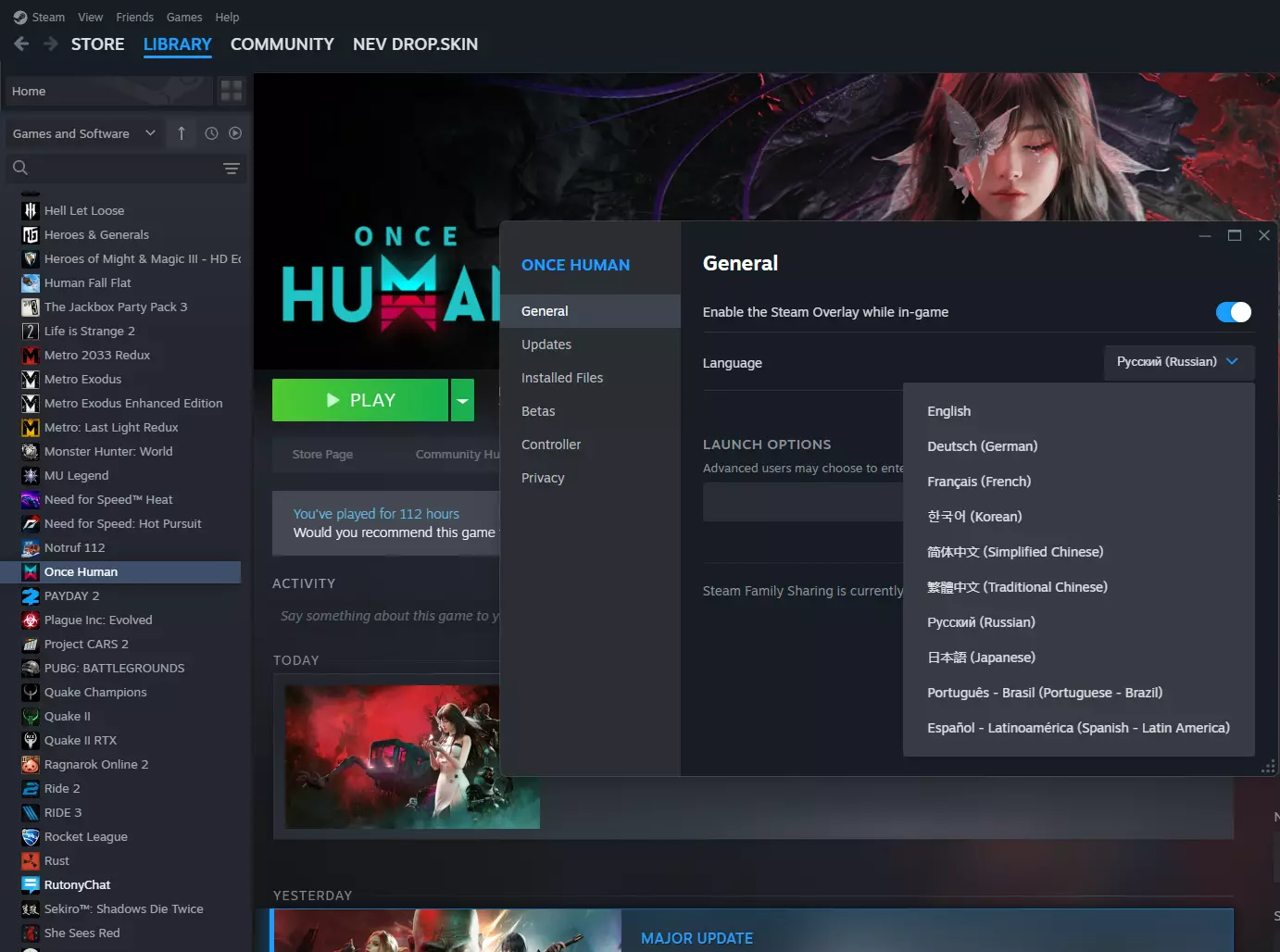Screen dimensions: 1280x952
Task: Open the Updates properties tab
Action: click(x=590, y=344)
